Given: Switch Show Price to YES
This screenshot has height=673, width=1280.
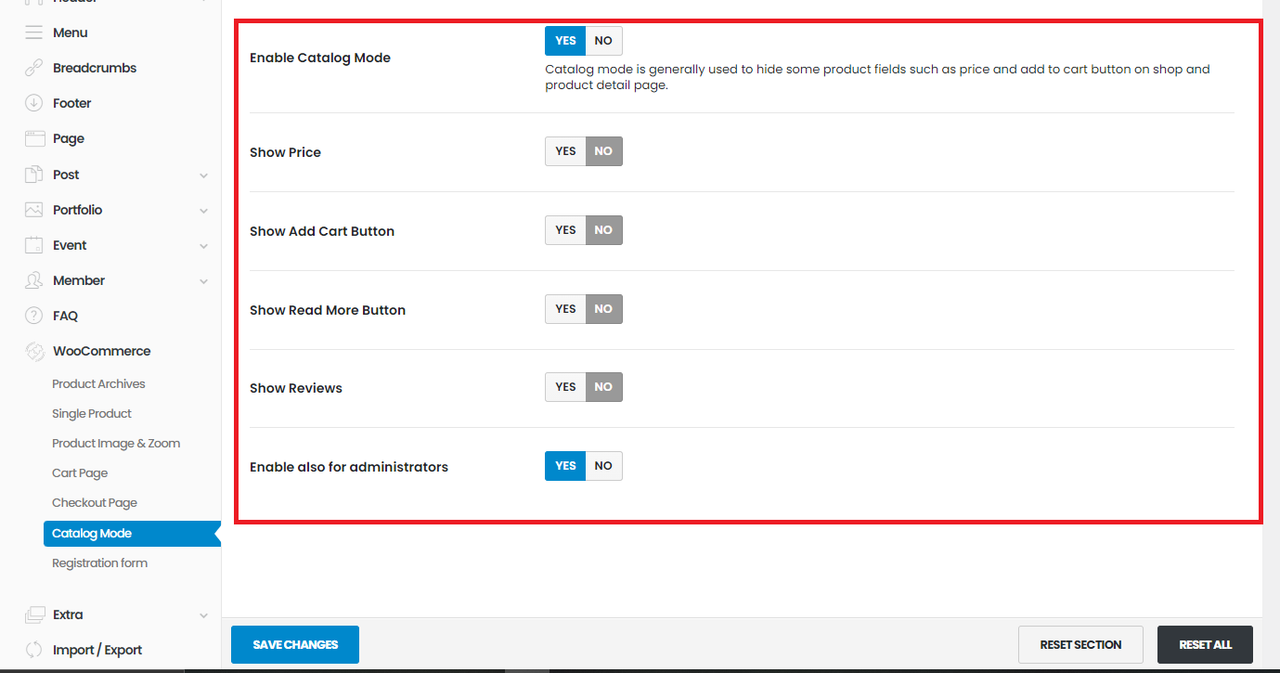Looking at the screenshot, I should (566, 151).
